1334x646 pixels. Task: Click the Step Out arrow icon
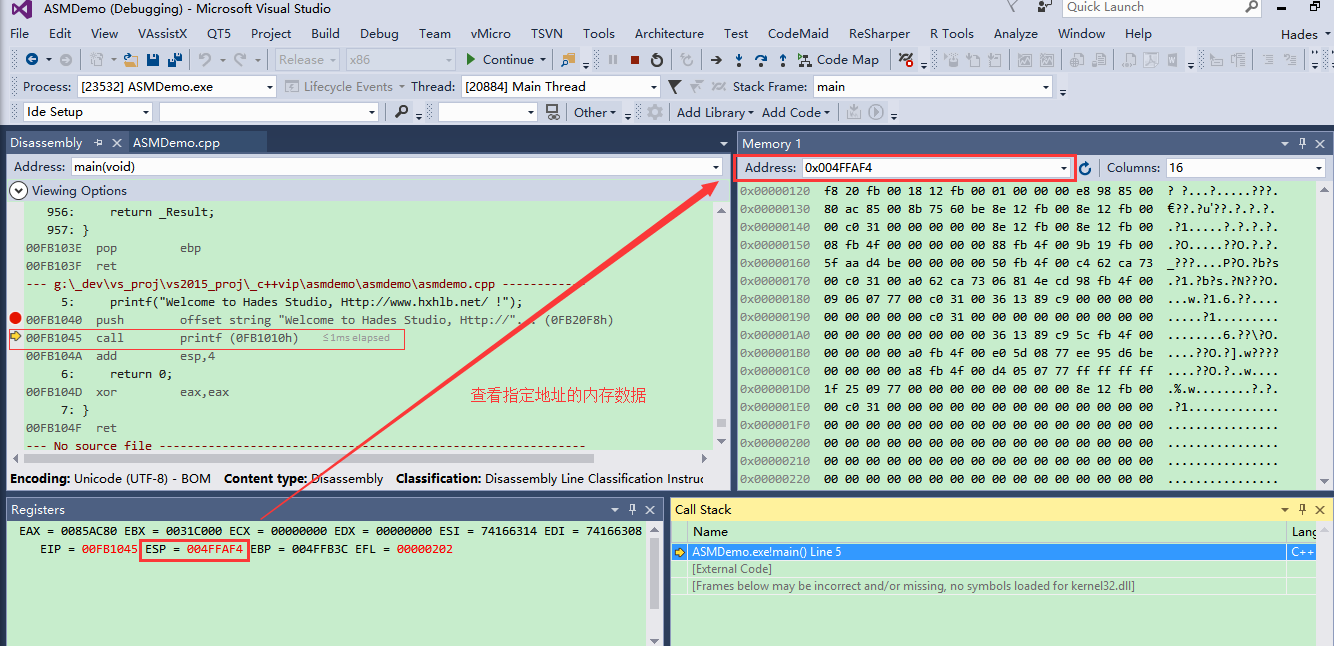(x=782, y=60)
